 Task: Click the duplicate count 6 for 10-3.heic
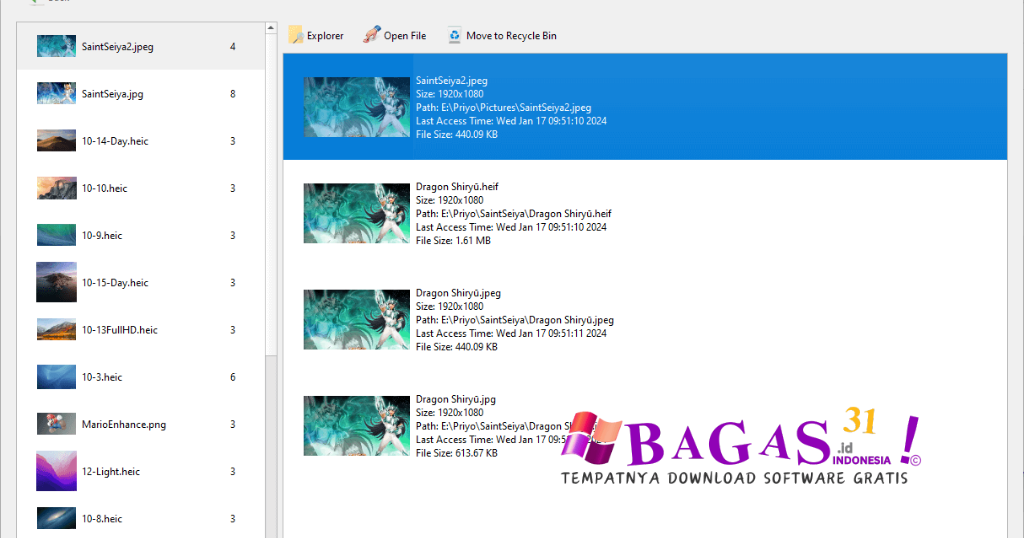[x=232, y=377]
